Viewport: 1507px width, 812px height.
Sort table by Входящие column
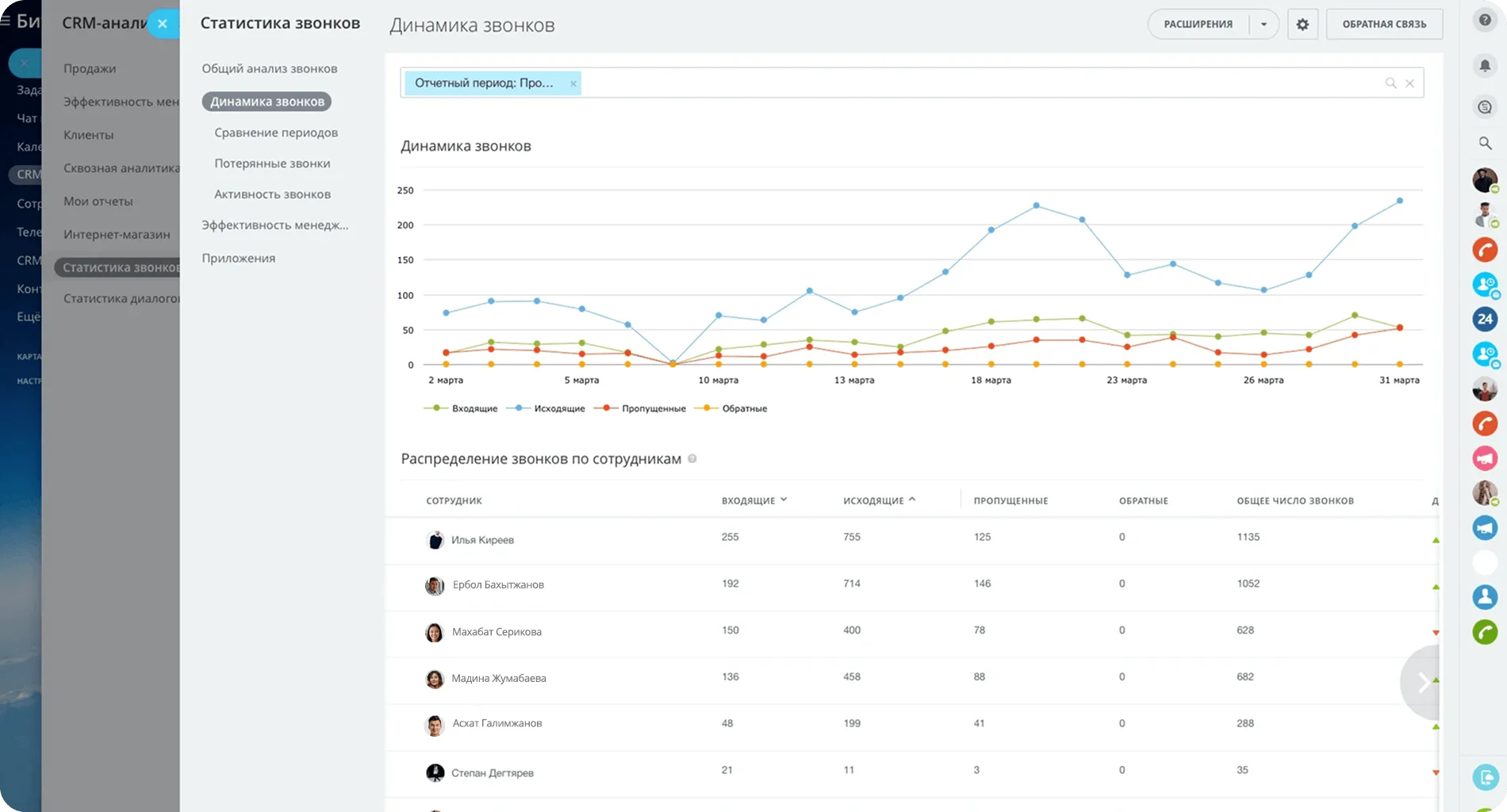click(x=753, y=500)
